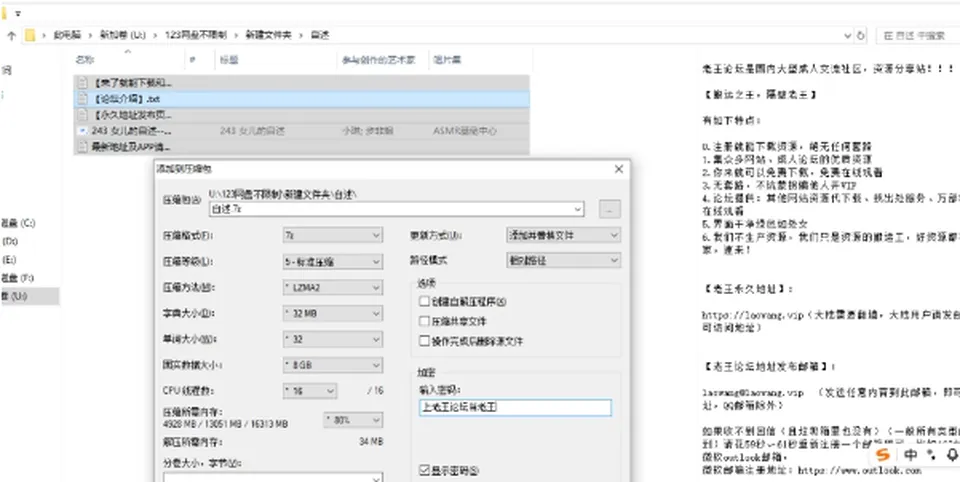
Task: Open the 压缩格式 7z dropdown
Action: pyautogui.click(x=333, y=235)
